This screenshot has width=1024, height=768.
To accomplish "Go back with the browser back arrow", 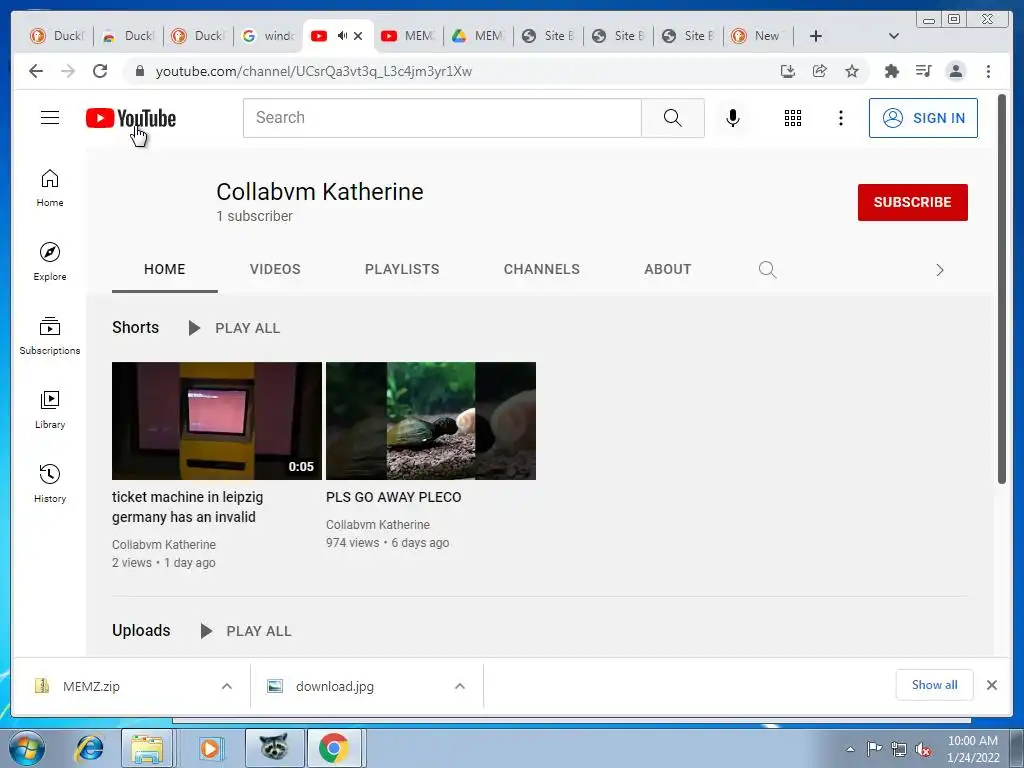I will pos(36,71).
